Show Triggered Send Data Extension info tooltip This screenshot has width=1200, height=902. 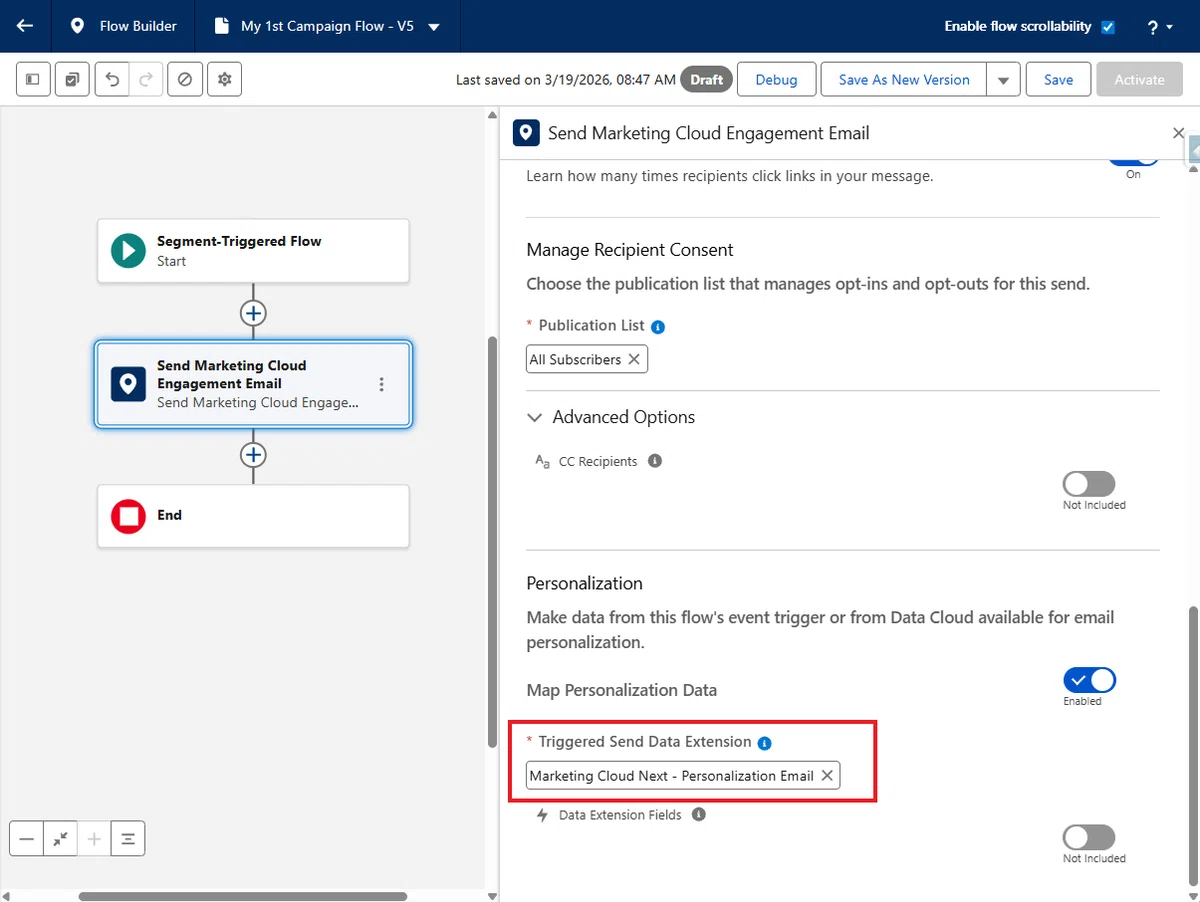click(x=765, y=743)
